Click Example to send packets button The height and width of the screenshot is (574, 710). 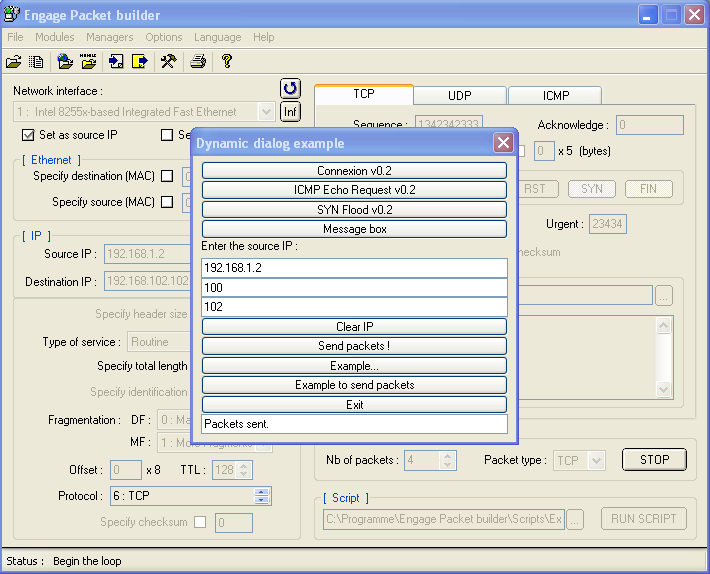click(354, 385)
